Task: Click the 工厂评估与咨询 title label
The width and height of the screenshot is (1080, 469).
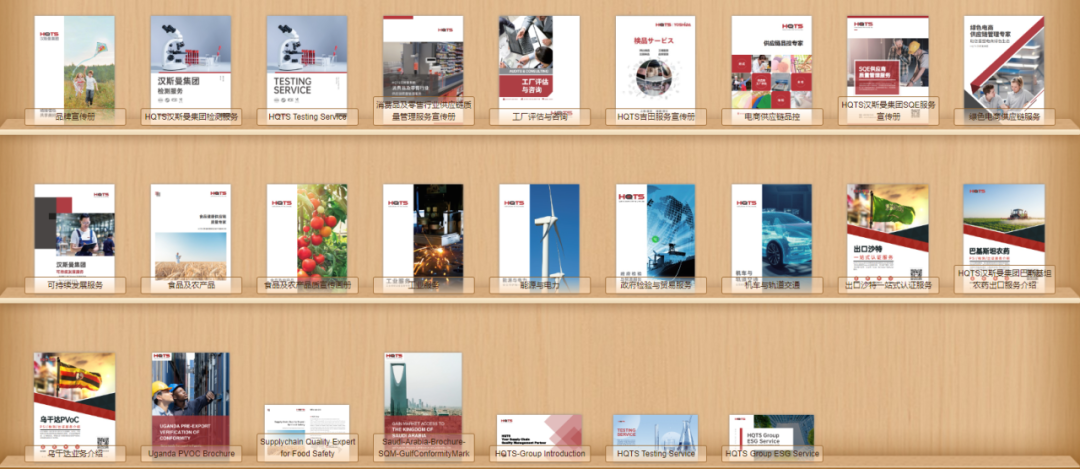Action: pos(540,117)
